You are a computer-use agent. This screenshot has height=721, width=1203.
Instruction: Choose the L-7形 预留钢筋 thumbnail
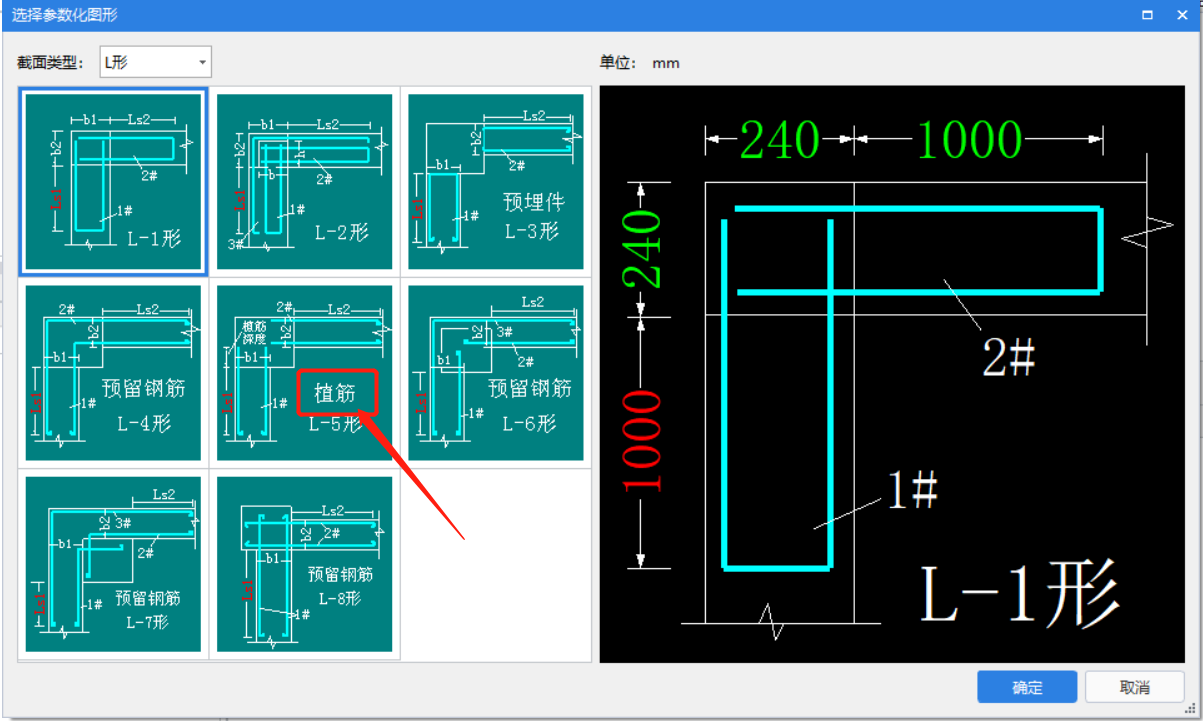[113, 564]
